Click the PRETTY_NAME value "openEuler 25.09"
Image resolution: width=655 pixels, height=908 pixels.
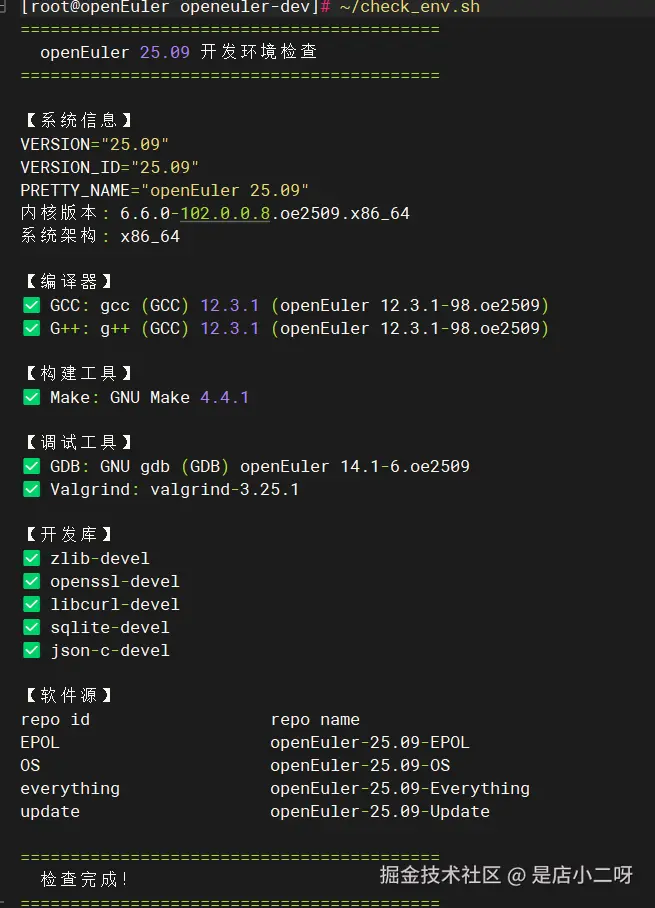pos(225,190)
